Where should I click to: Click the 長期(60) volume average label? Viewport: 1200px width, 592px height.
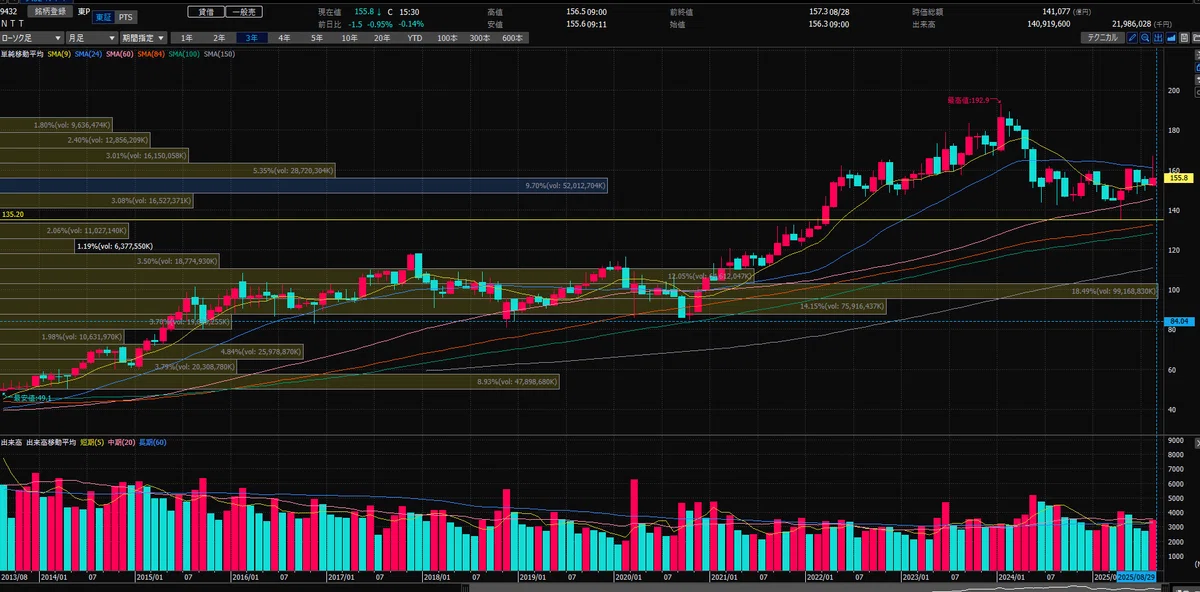tap(155, 441)
